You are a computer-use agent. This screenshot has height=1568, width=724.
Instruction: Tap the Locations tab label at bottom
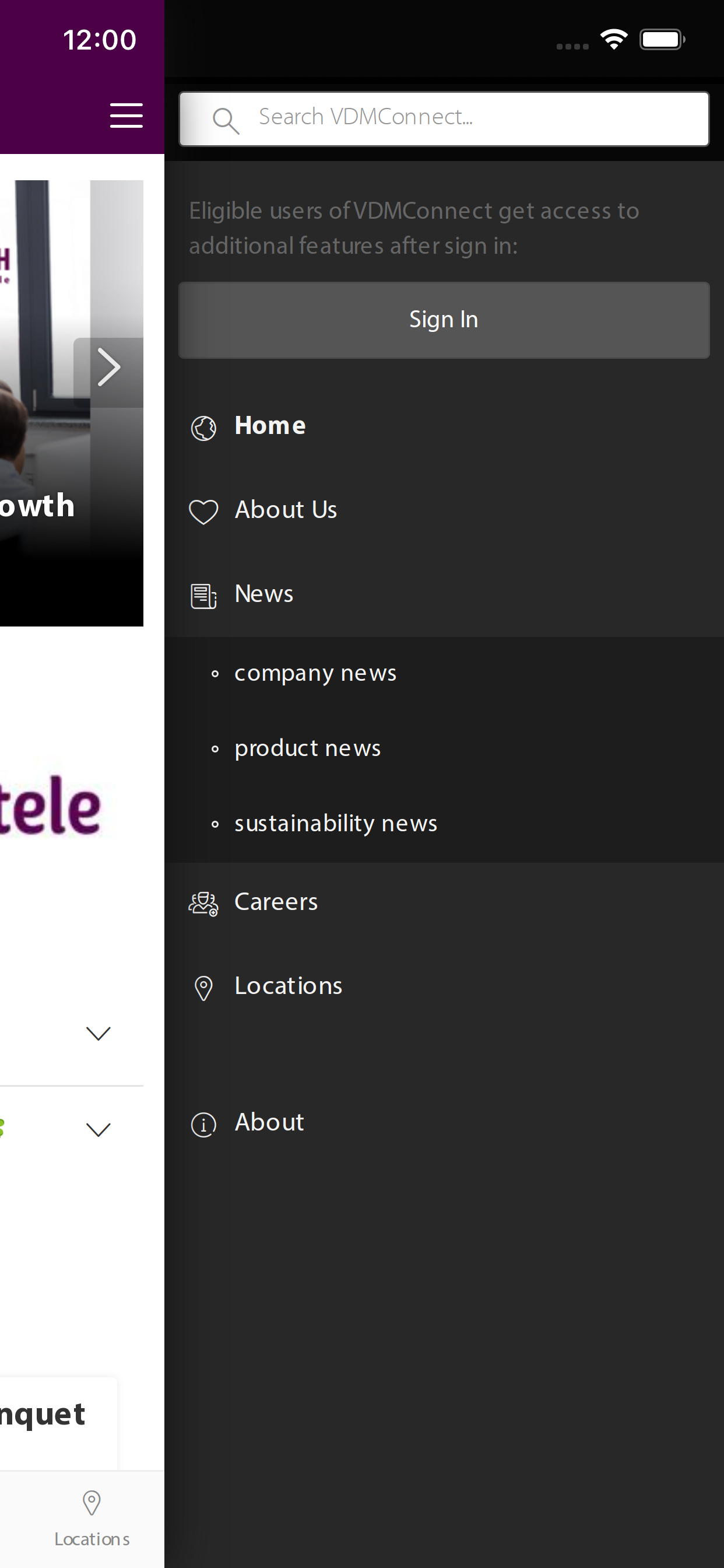pos(92,1539)
